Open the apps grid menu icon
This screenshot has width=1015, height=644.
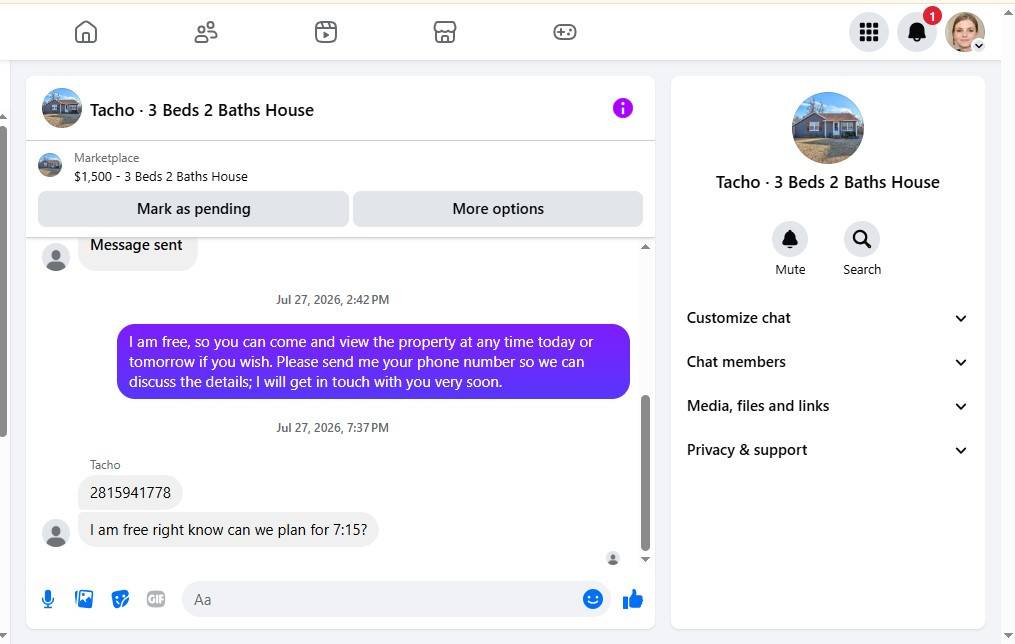coord(869,32)
